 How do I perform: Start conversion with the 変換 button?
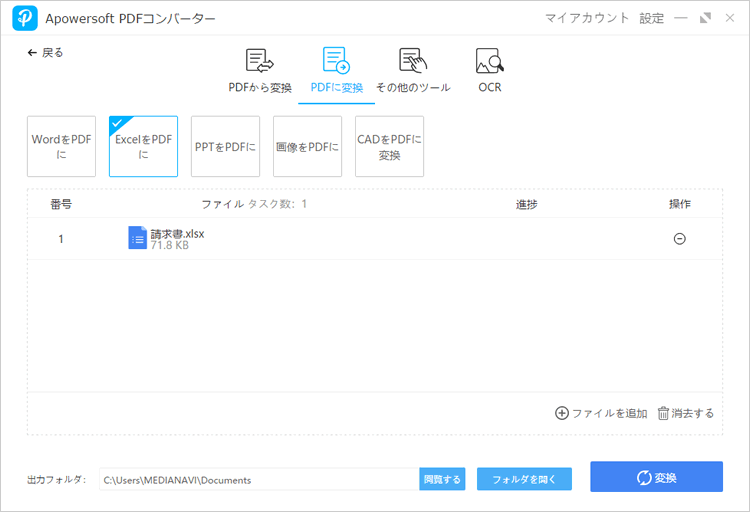(656, 477)
